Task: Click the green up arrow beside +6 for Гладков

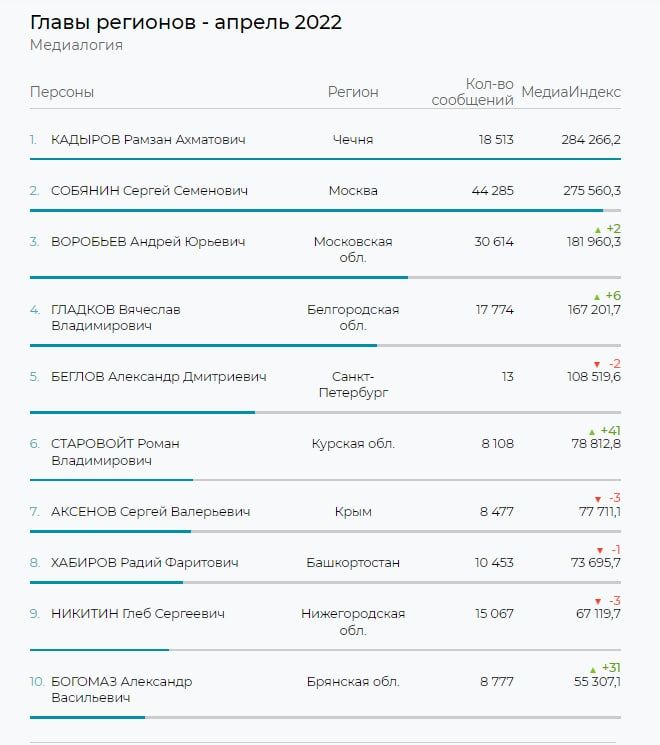Action: (x=596, y=297)
